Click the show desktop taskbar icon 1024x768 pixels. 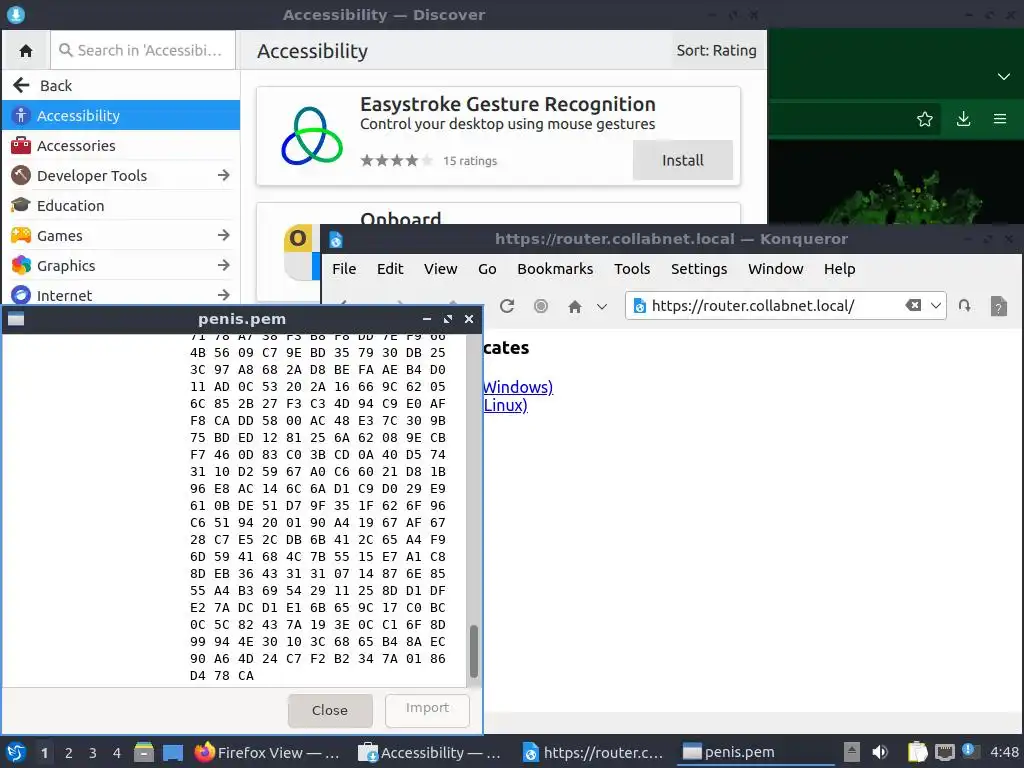[x=172, y=752]
